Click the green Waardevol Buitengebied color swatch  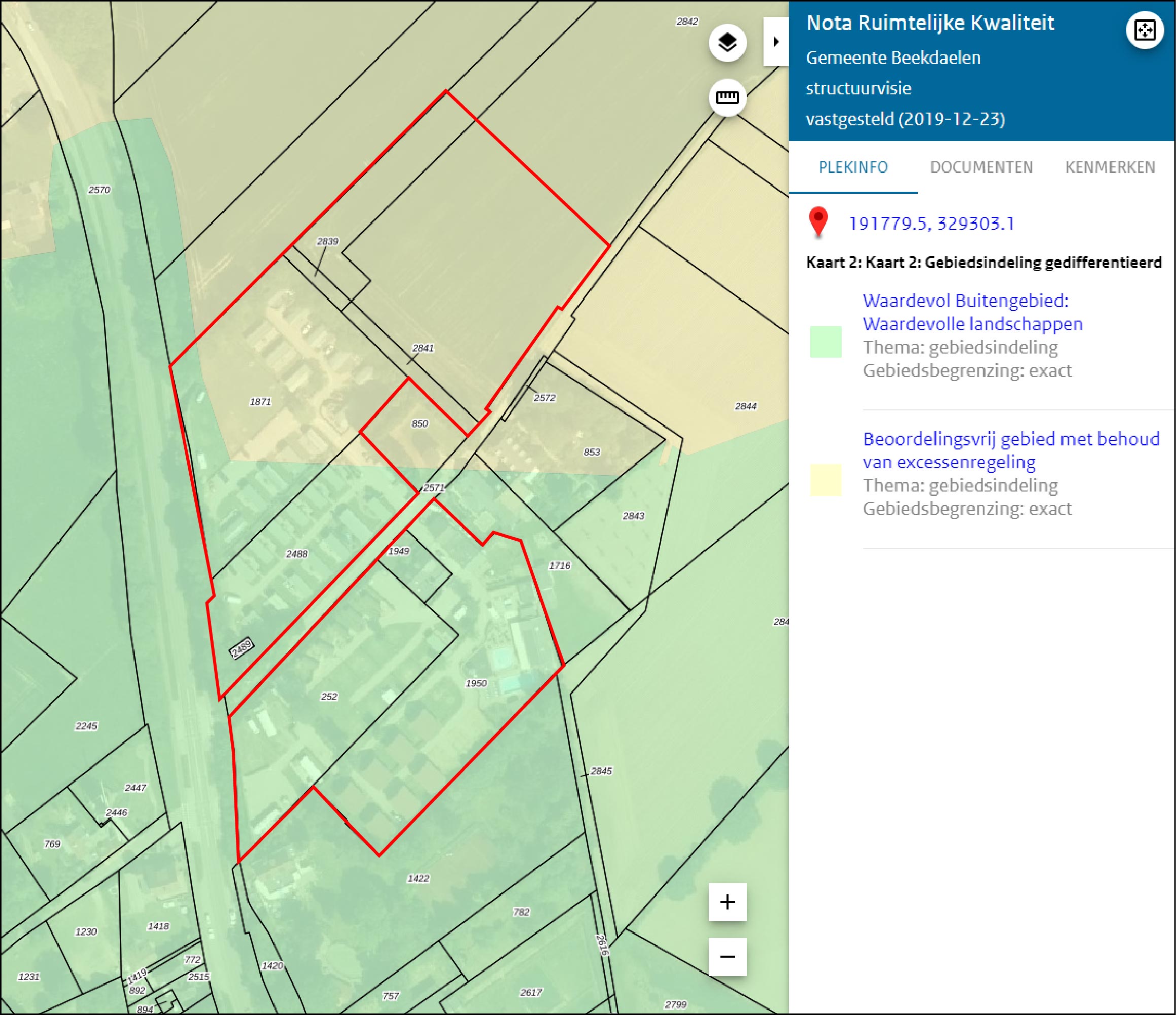coord(825,341)
